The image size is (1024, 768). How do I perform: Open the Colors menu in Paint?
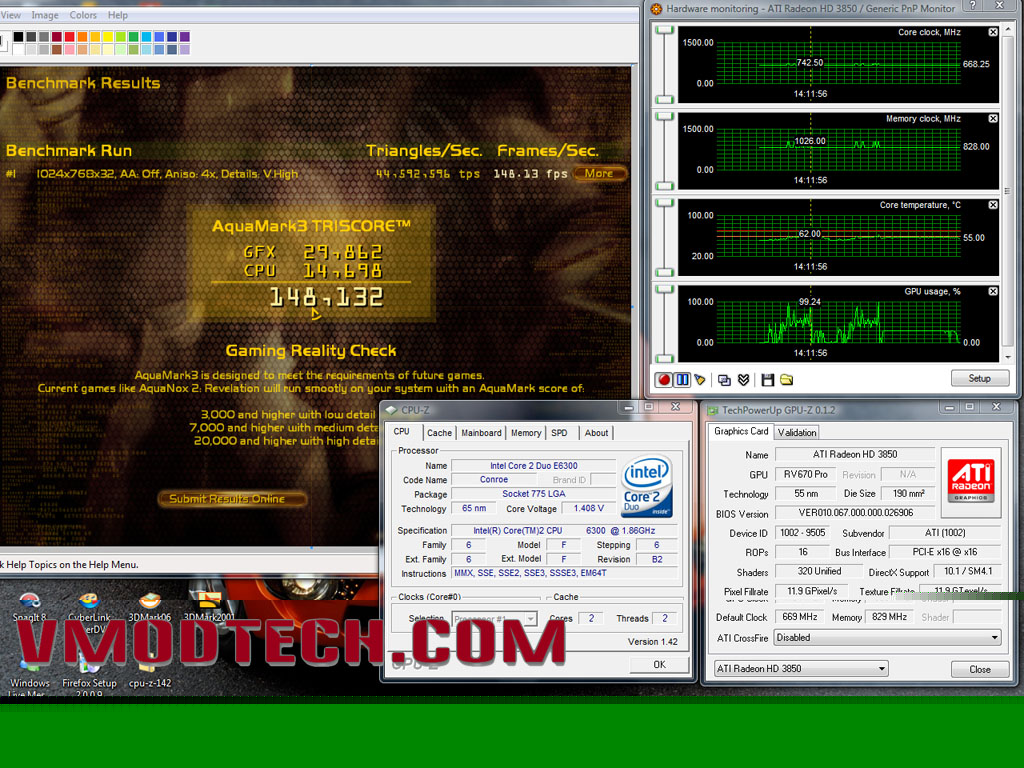[83, 15]
